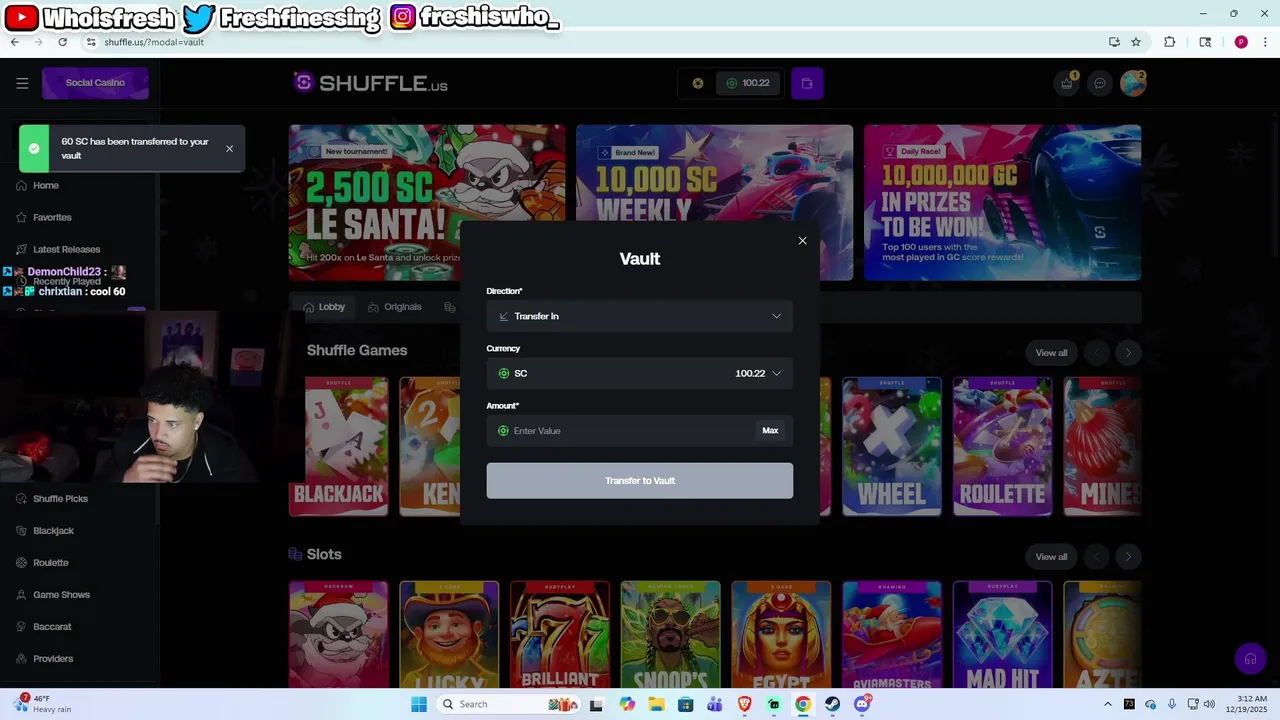1280x720 pixels.
Task: Click the Social Casino button
Action: click(95, 83)
